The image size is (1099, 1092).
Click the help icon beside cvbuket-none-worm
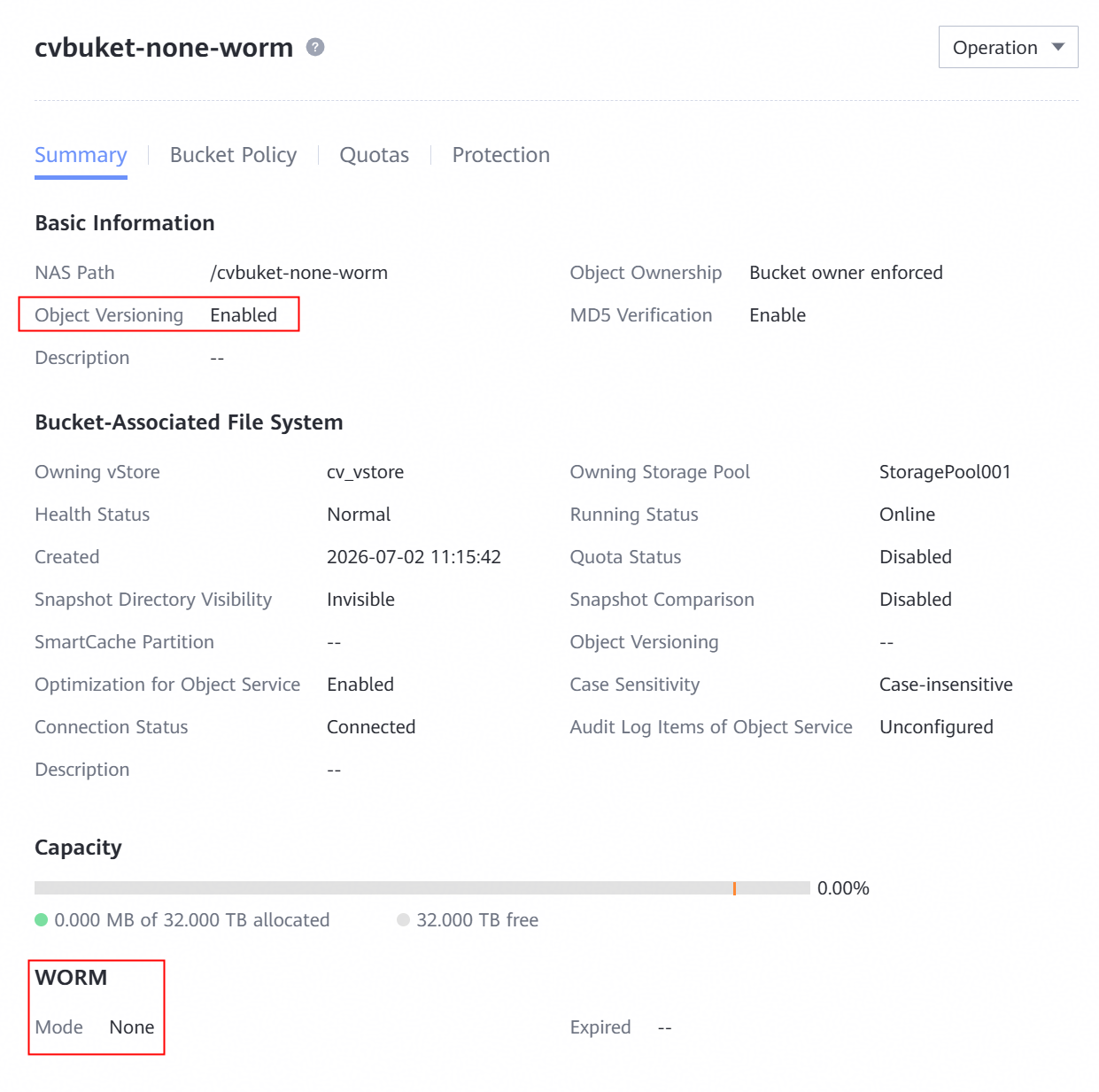pyautogui.click(x=315, y=47)
